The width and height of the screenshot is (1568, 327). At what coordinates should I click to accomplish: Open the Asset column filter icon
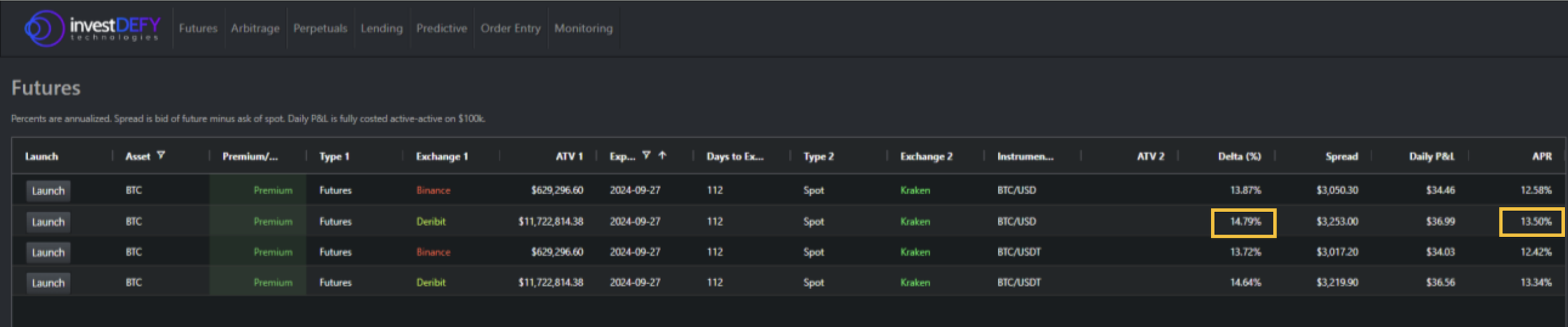pos(161,155)
